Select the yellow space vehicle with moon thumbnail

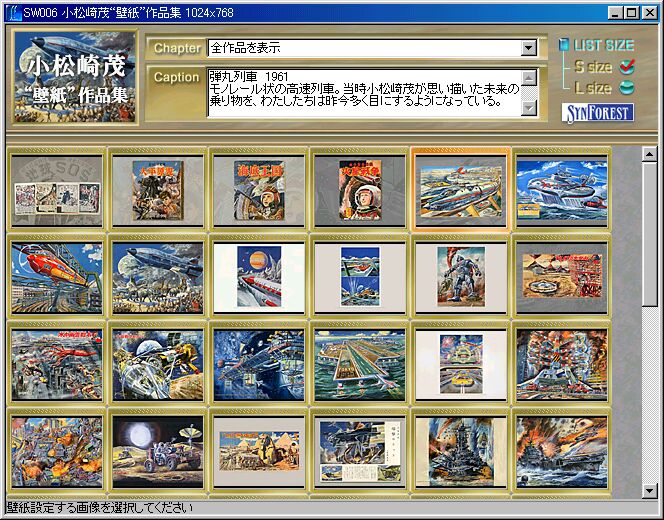[x=158, y=365]
